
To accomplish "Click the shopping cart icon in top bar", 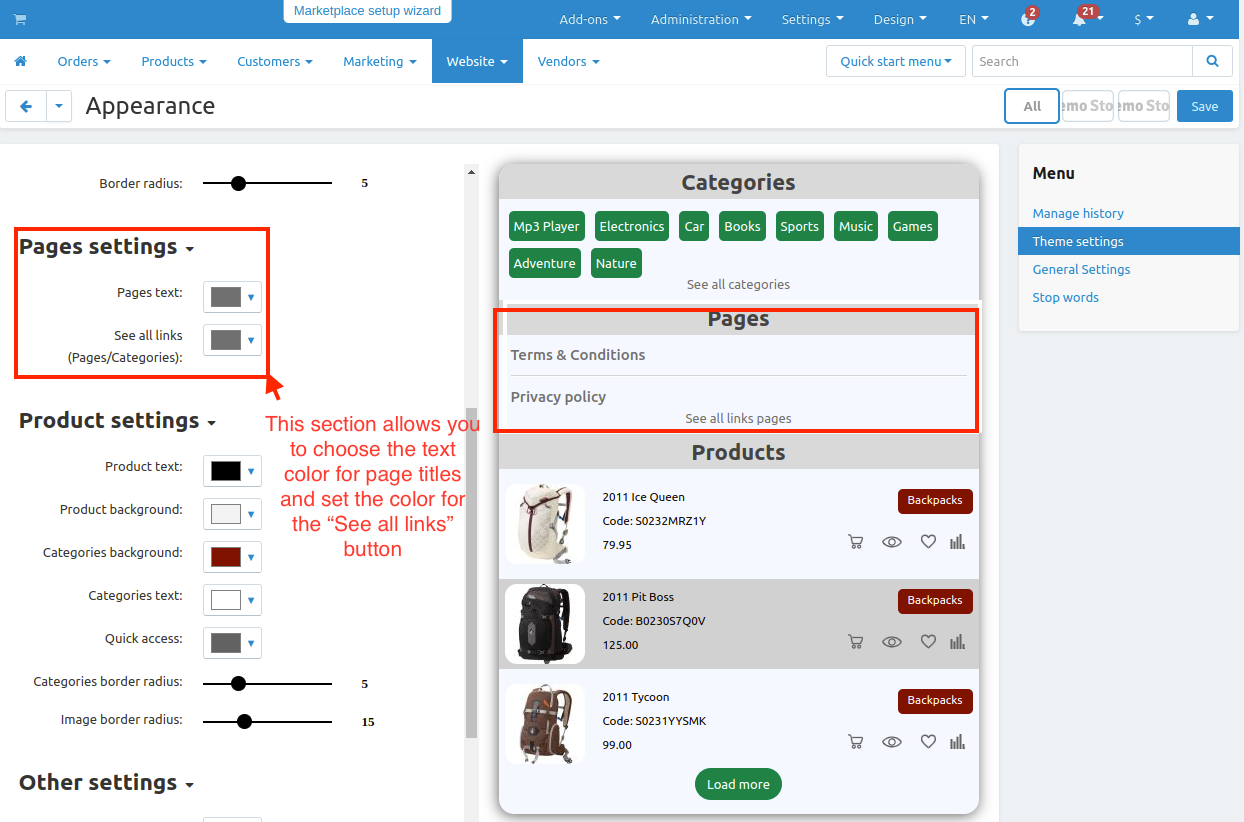I will coord(20,19).
